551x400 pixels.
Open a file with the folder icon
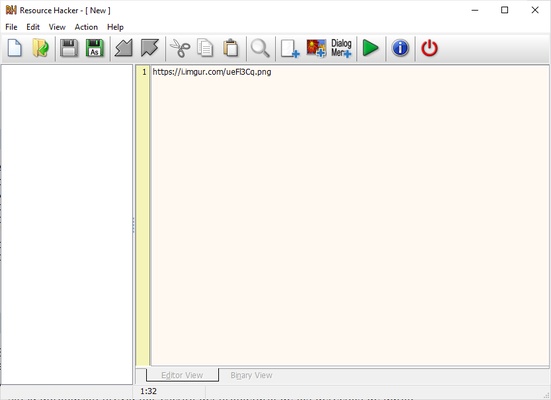pyautogui.click(x=41, y=48)
